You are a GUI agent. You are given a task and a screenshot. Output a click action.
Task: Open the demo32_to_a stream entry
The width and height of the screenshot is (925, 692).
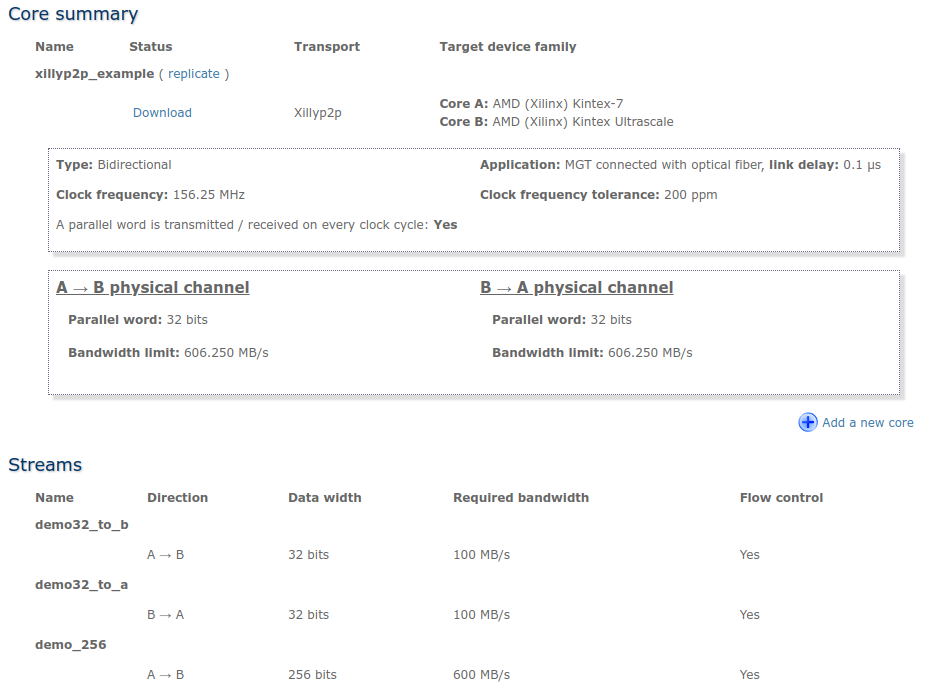point(81,584)
